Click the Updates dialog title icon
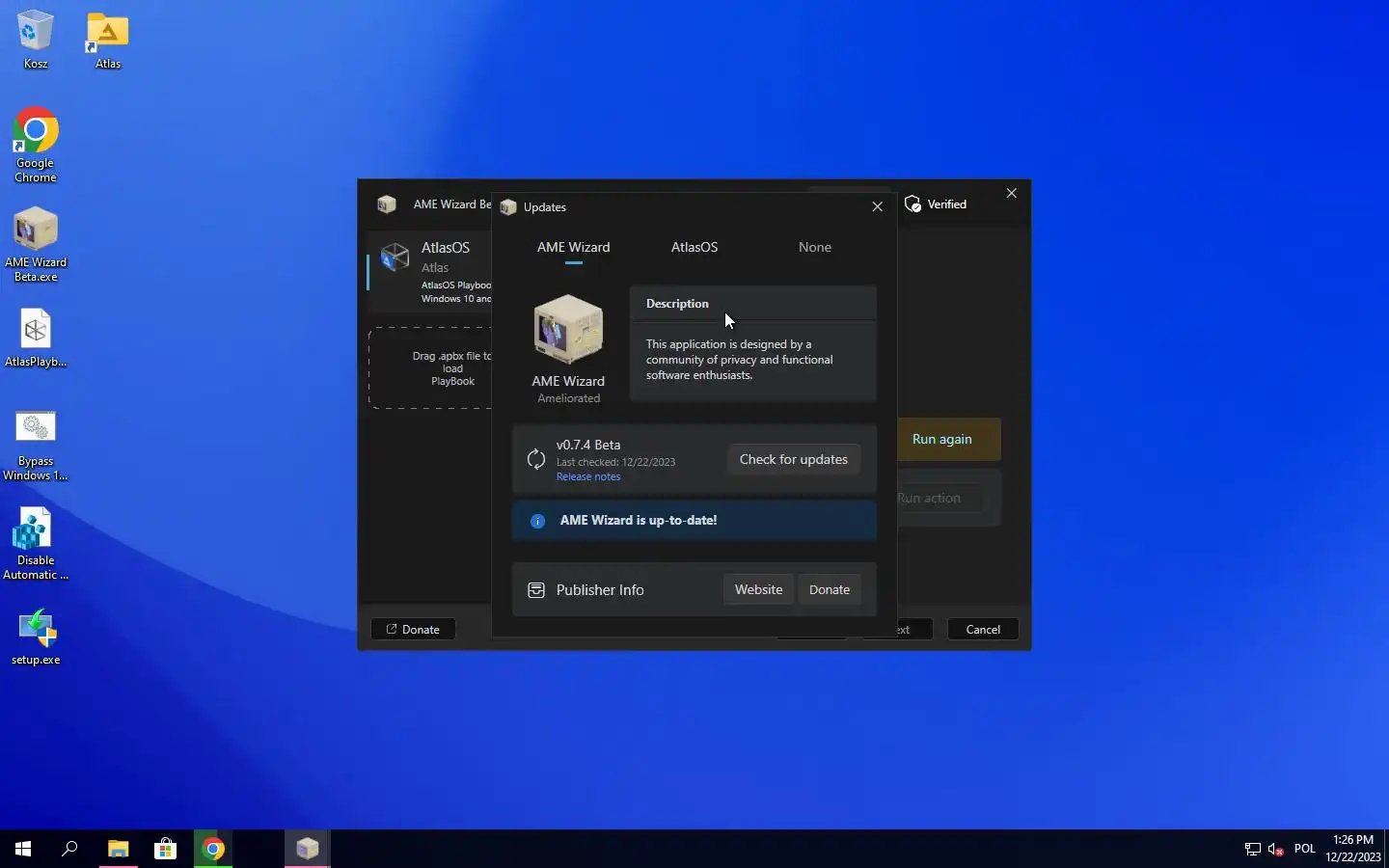 point(508,207)
